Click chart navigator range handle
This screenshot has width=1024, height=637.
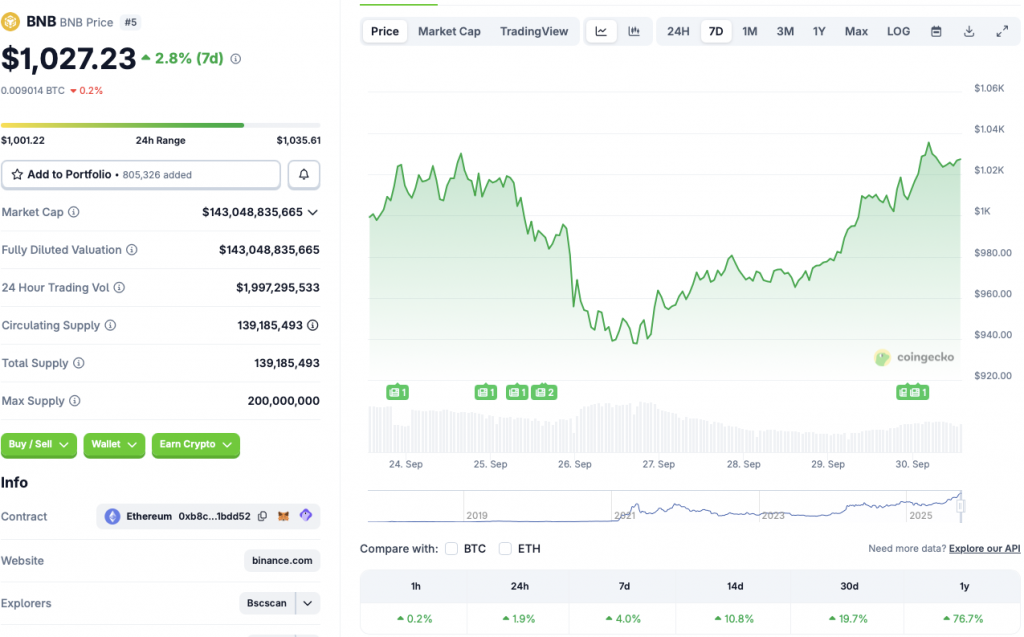point(960,506)
